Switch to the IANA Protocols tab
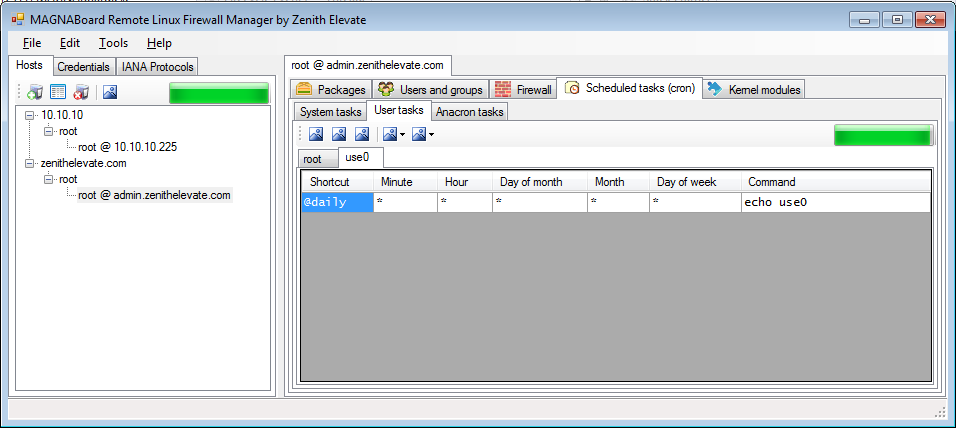Screen dimensions: 956x428 pos(157,67)
